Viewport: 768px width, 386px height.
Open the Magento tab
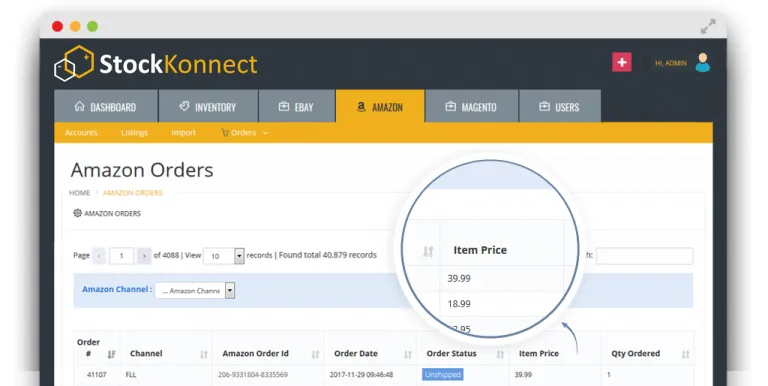472,106
